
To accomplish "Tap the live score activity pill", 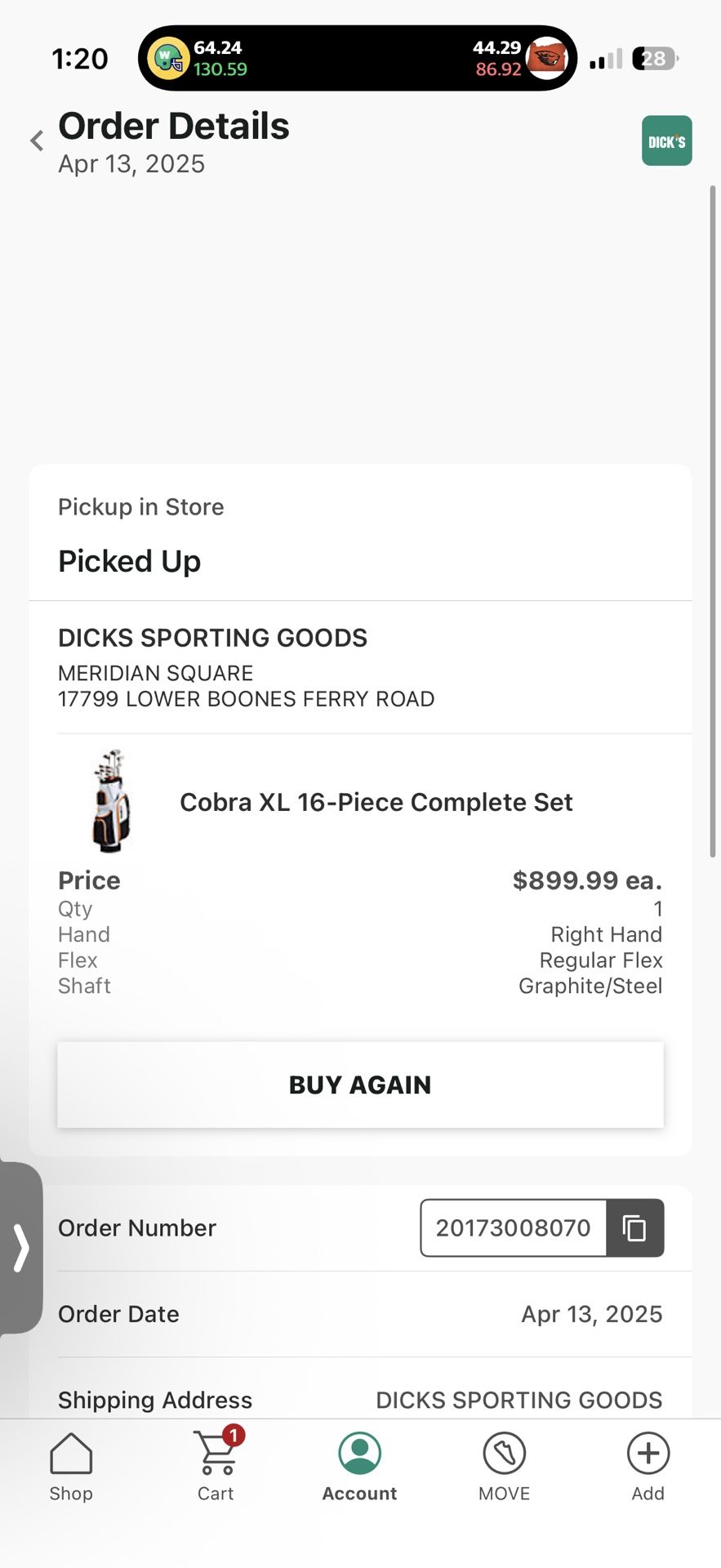I will point(358,58).
